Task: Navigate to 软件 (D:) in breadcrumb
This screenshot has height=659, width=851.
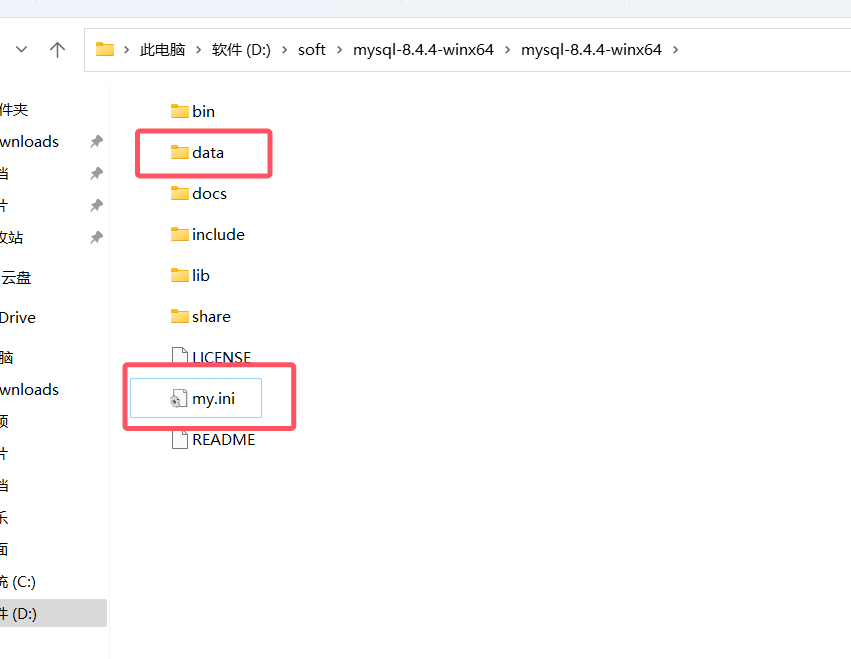Action: [241, 50]
